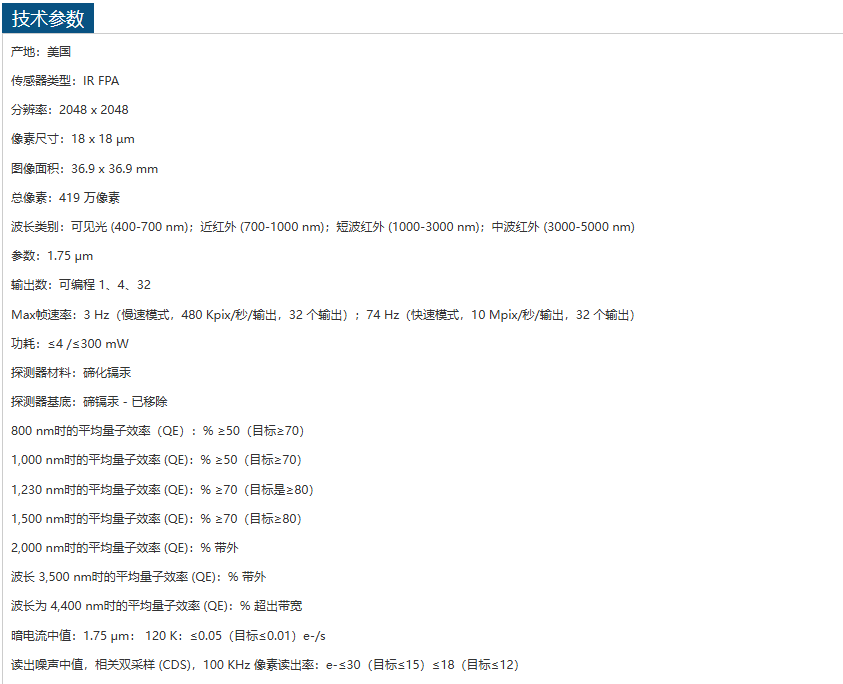Select the 800 nm 平均量子效率 line
The height and width of the screenshot is (684, 843).
(157, 431)
